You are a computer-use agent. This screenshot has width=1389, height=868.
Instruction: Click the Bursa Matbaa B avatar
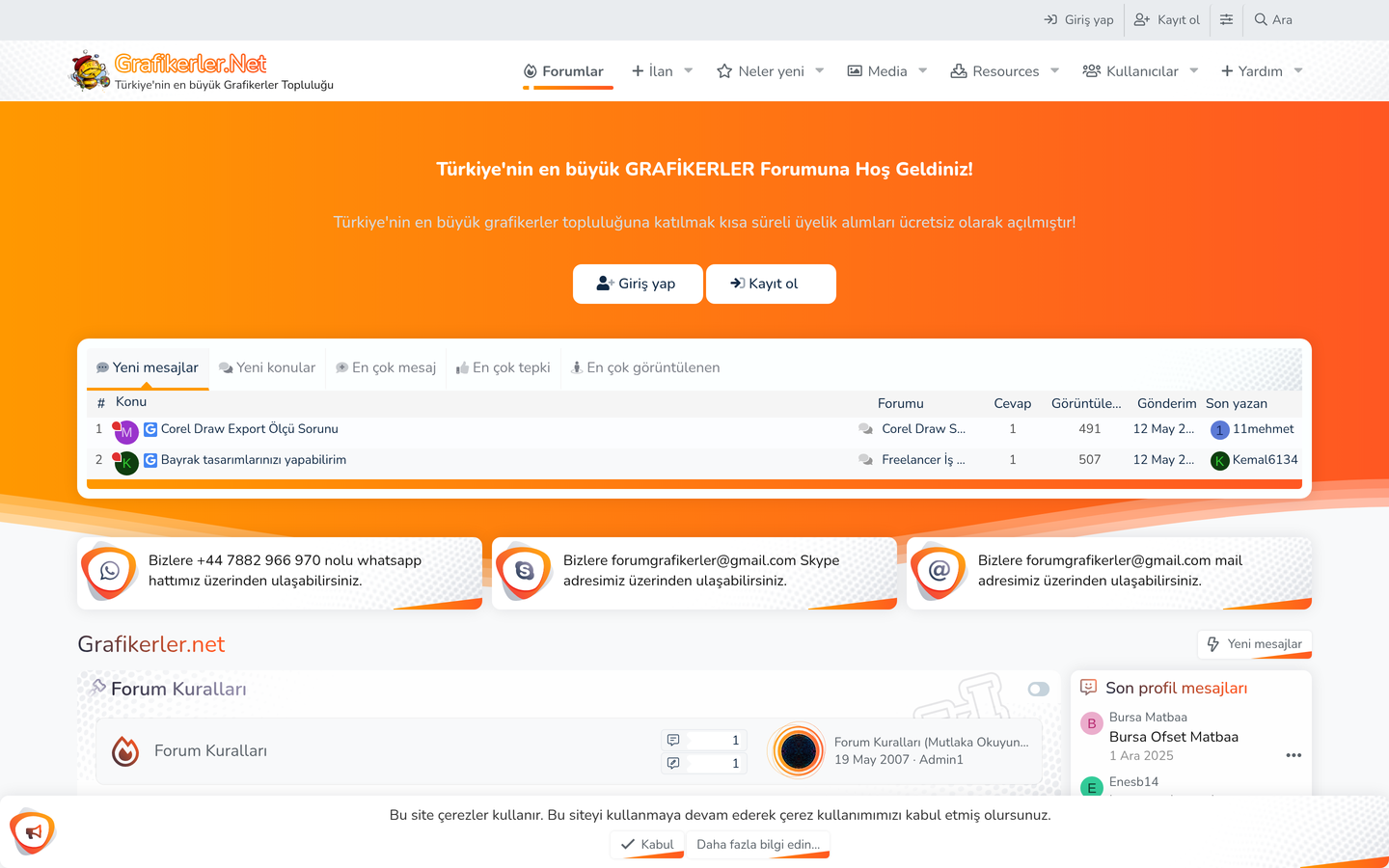1091,723
